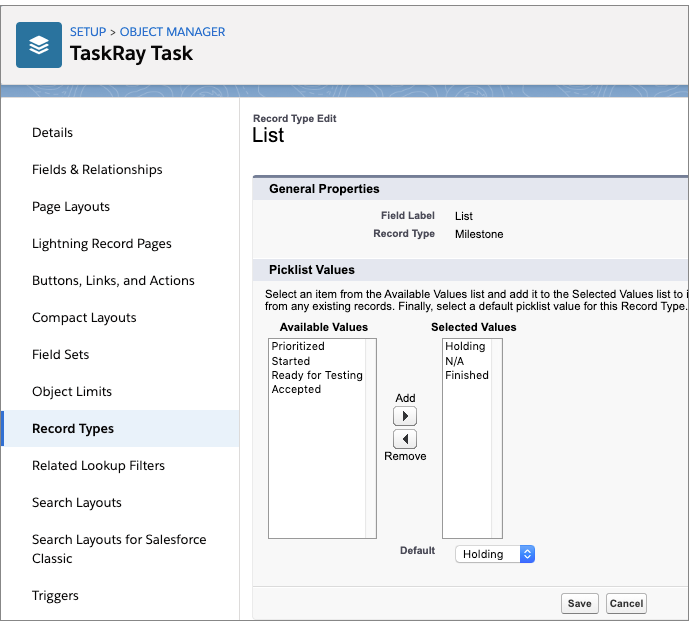This screenshot has width=689, height=626.
Task: Open Compact Layouts
Action: tap(84, 318)
